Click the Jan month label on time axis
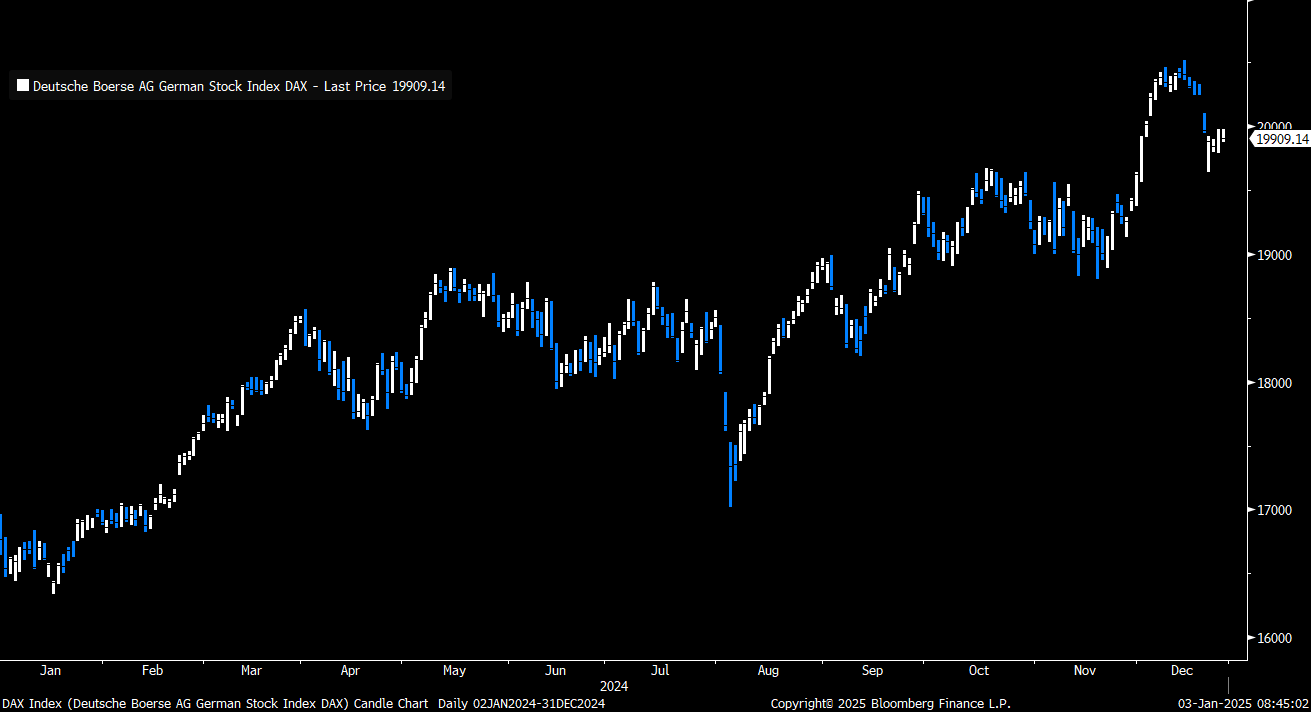The height and width of the screenshot is (712, 1311). 50,671
